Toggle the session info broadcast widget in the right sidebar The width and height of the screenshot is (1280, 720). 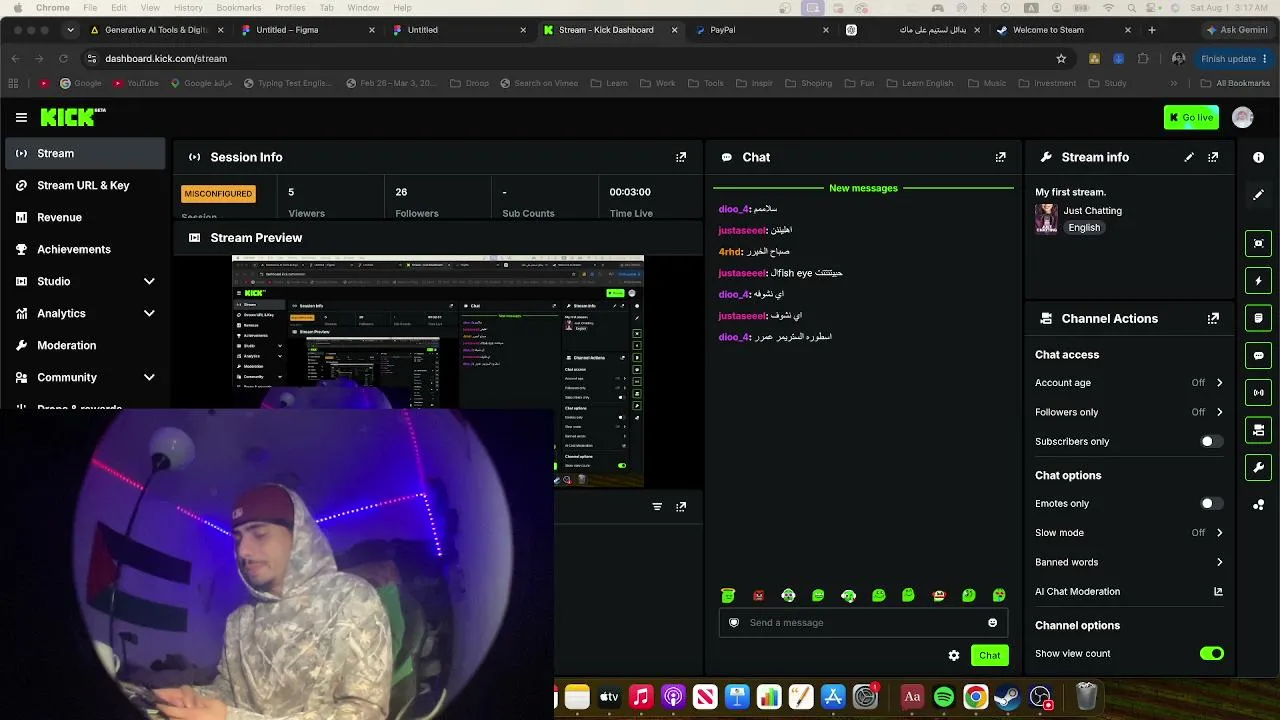(1258, 392)
